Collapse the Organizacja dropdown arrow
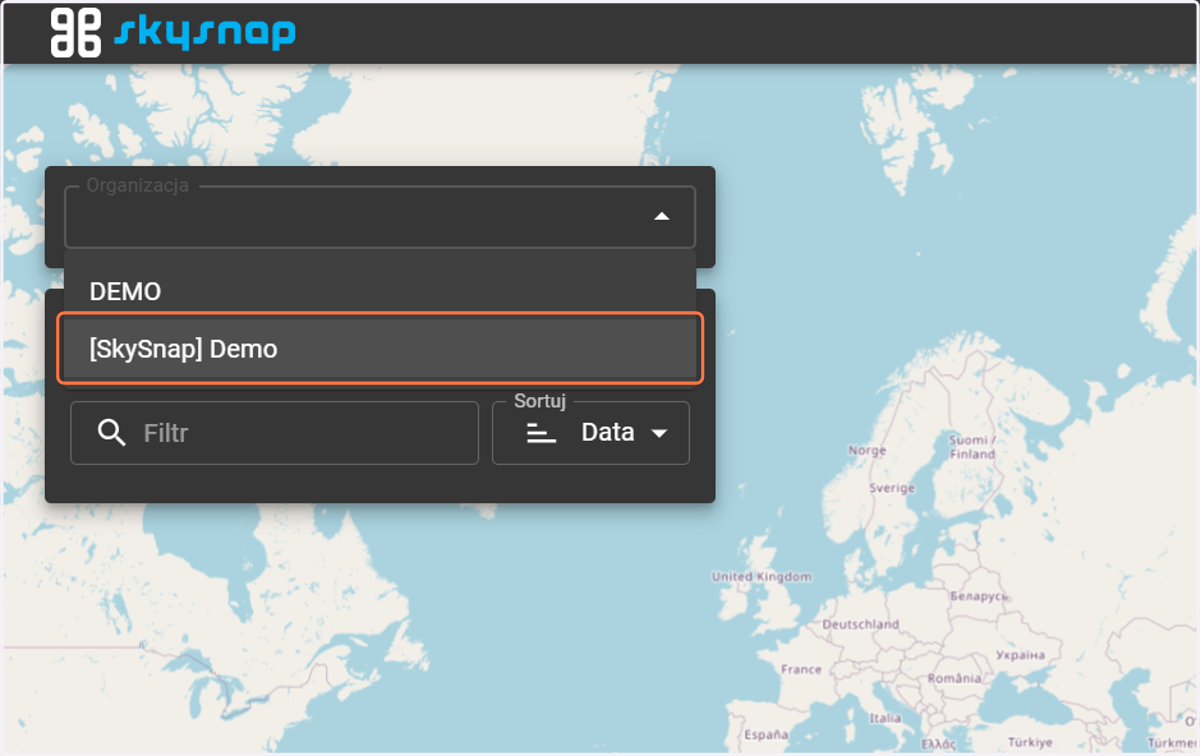 tap(661, 216)
